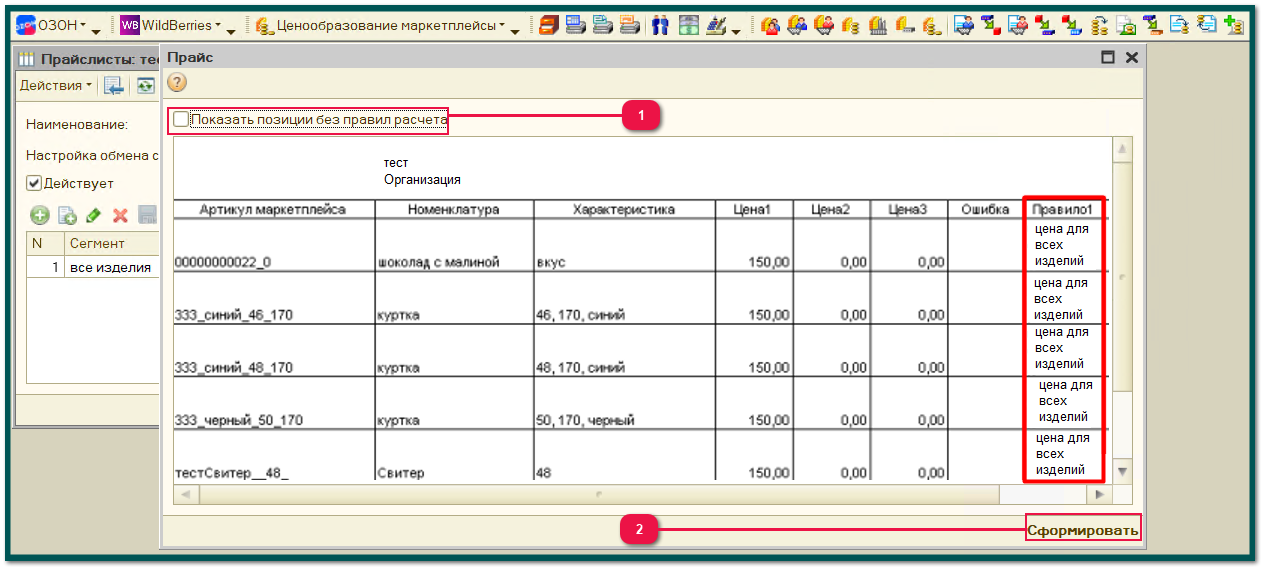1264x570 pixels.
Task: Add new segment row with green plus
Action: click(x=40, y=215)
